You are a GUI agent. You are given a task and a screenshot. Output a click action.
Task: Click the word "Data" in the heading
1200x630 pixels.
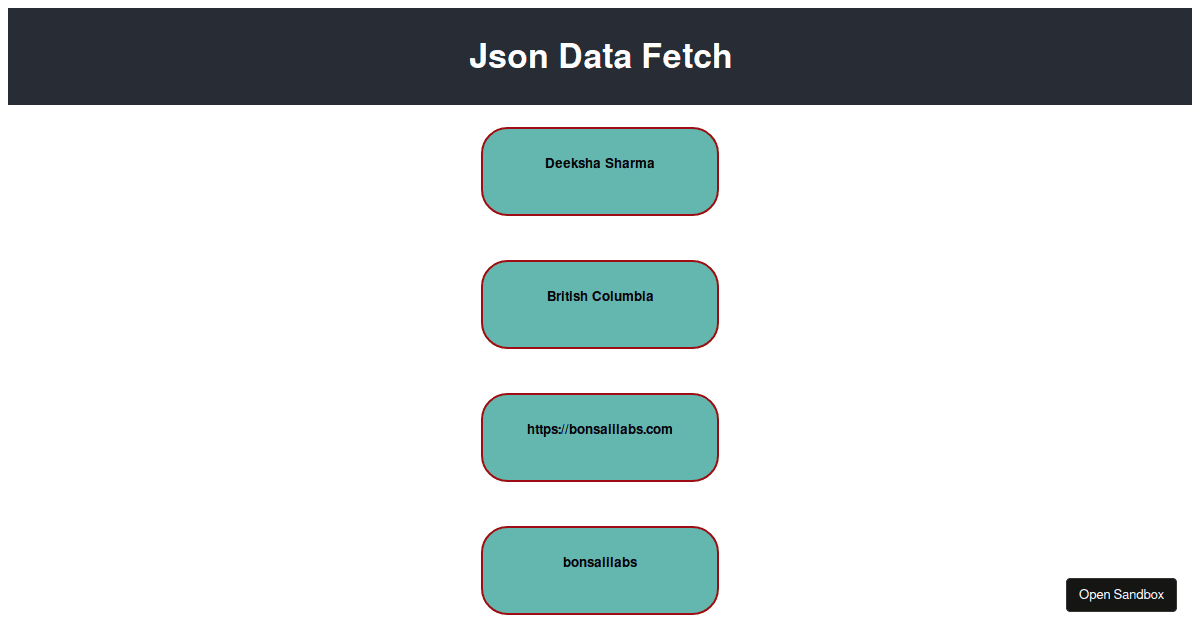pyautogui.click(x=594, y=57)
